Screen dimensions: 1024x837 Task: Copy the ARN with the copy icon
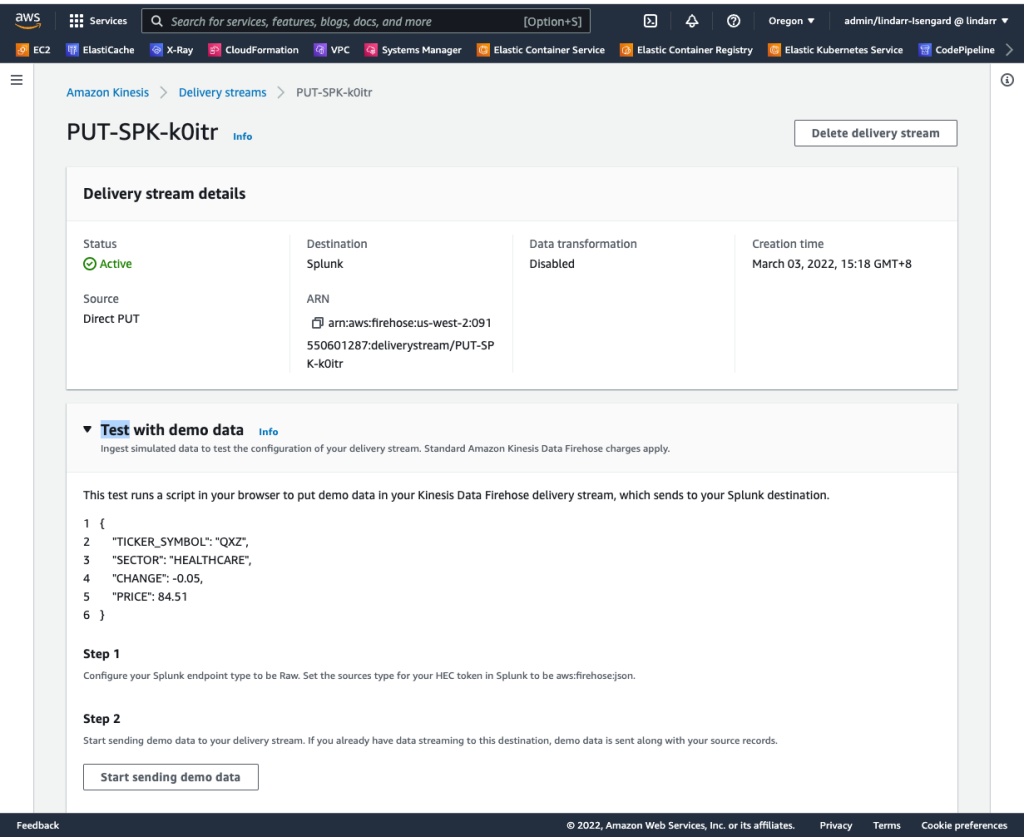317,323
